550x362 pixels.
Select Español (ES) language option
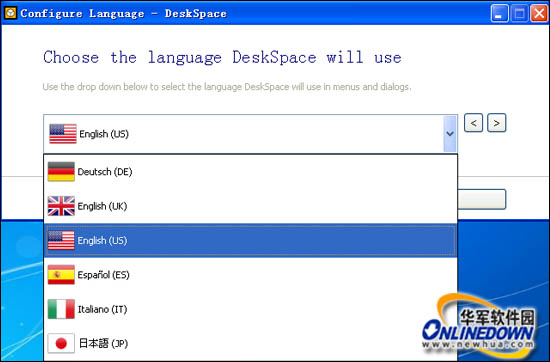[250, 275]
